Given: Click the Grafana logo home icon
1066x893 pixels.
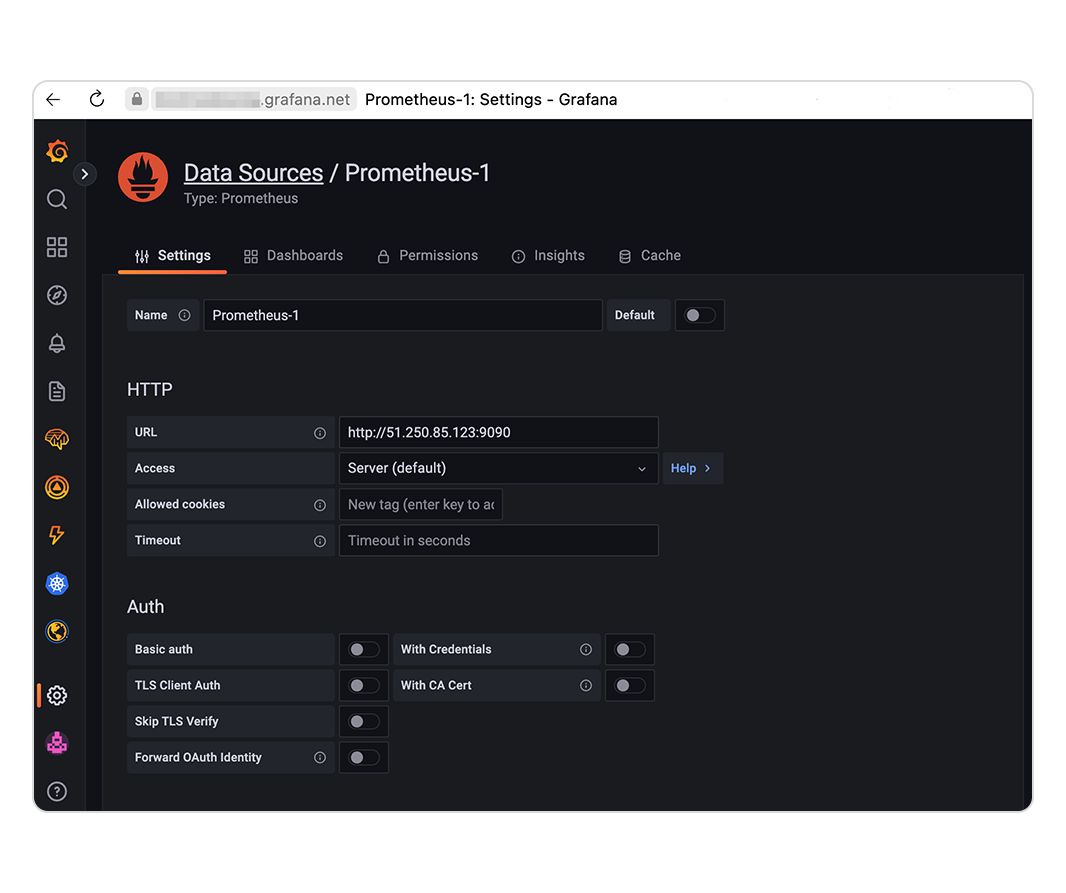Looking at the screenshot, I should point(57,151).
